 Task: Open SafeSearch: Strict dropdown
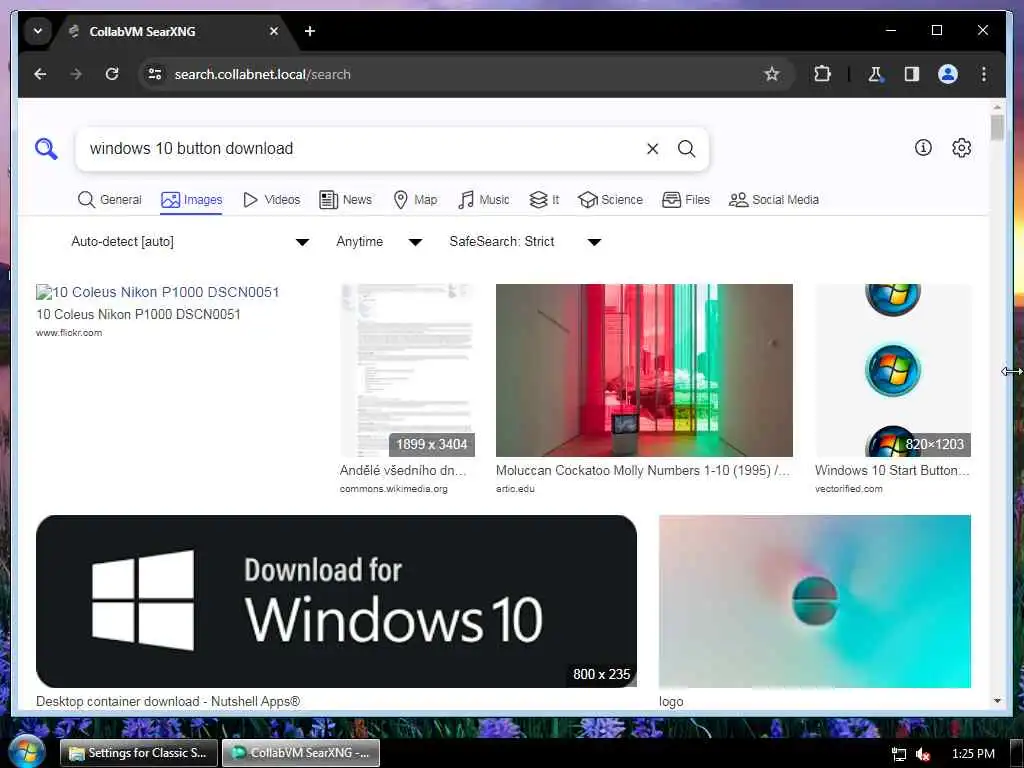tap(524, 242)
